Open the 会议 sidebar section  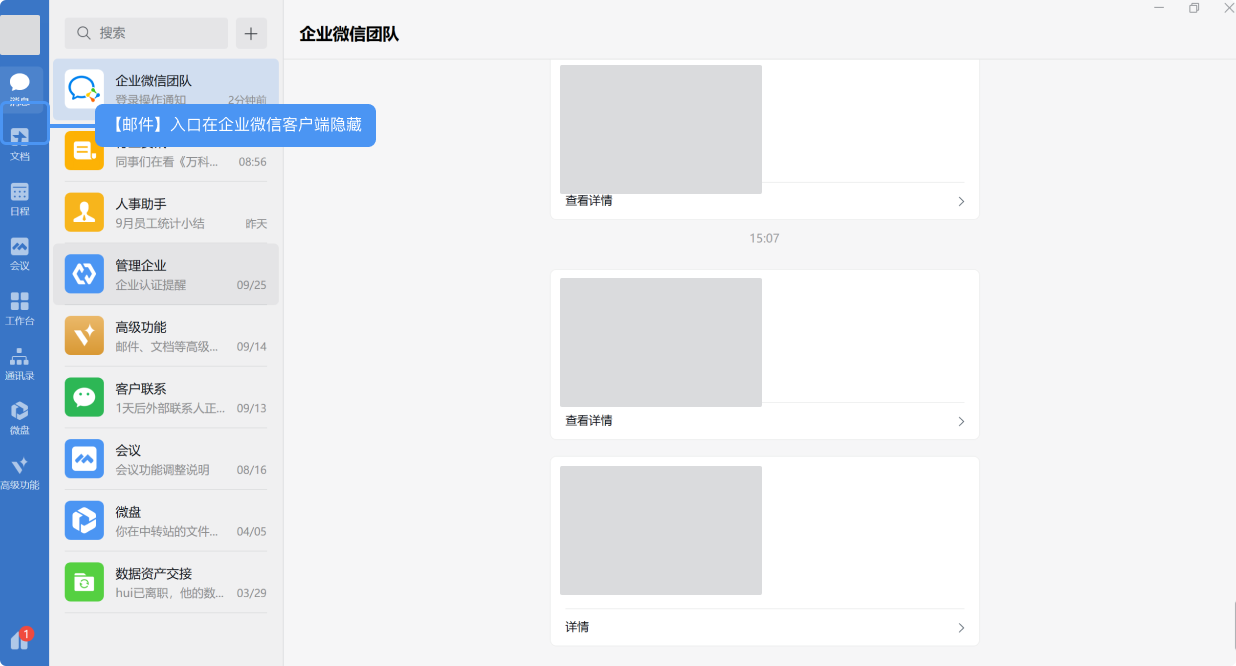click(x=20, y=253)
